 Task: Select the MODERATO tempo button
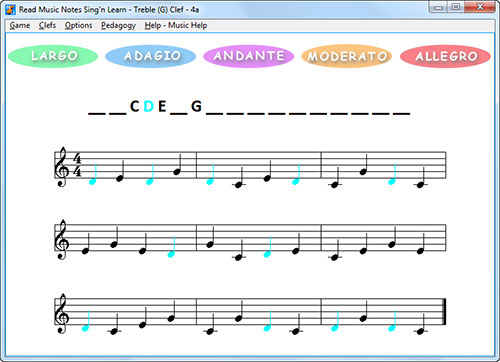pyautogui.click(x=347, y=56)
